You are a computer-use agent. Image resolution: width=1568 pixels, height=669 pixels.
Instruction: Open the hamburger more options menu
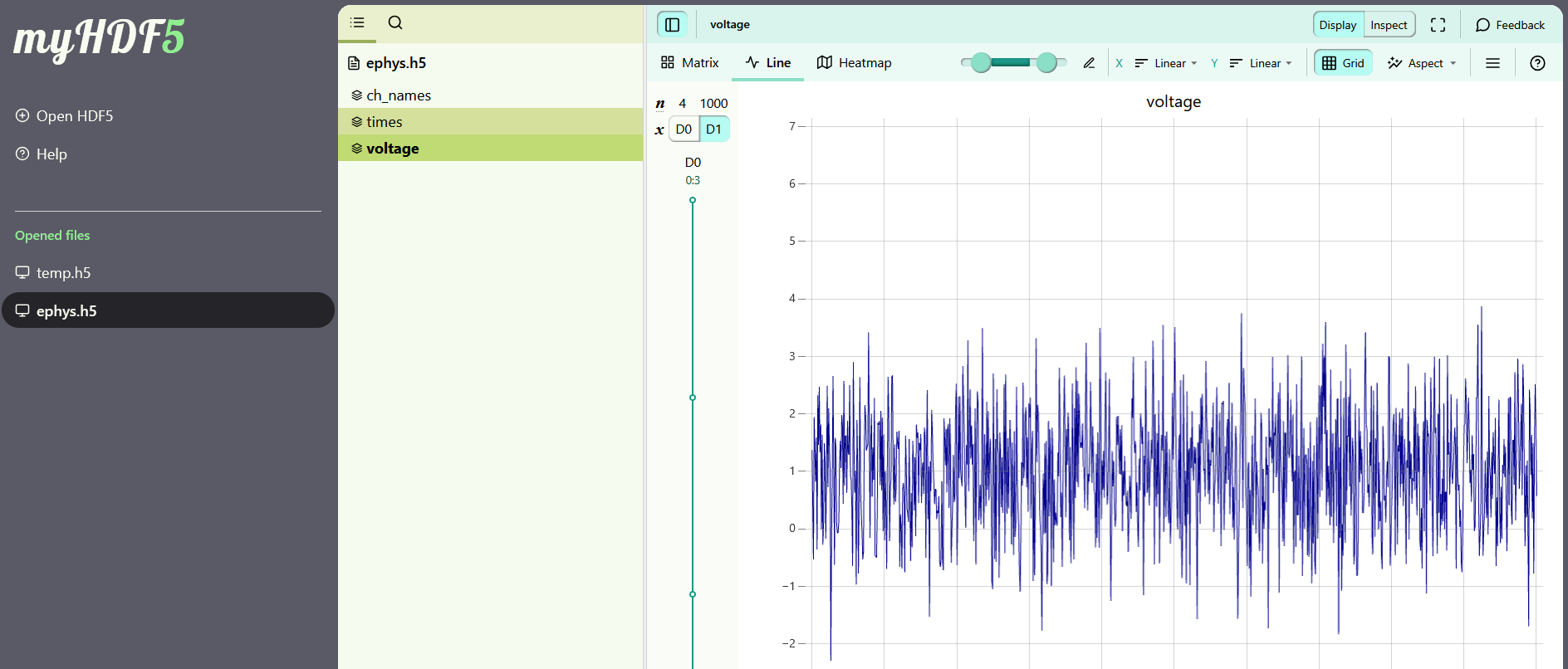1492,63
